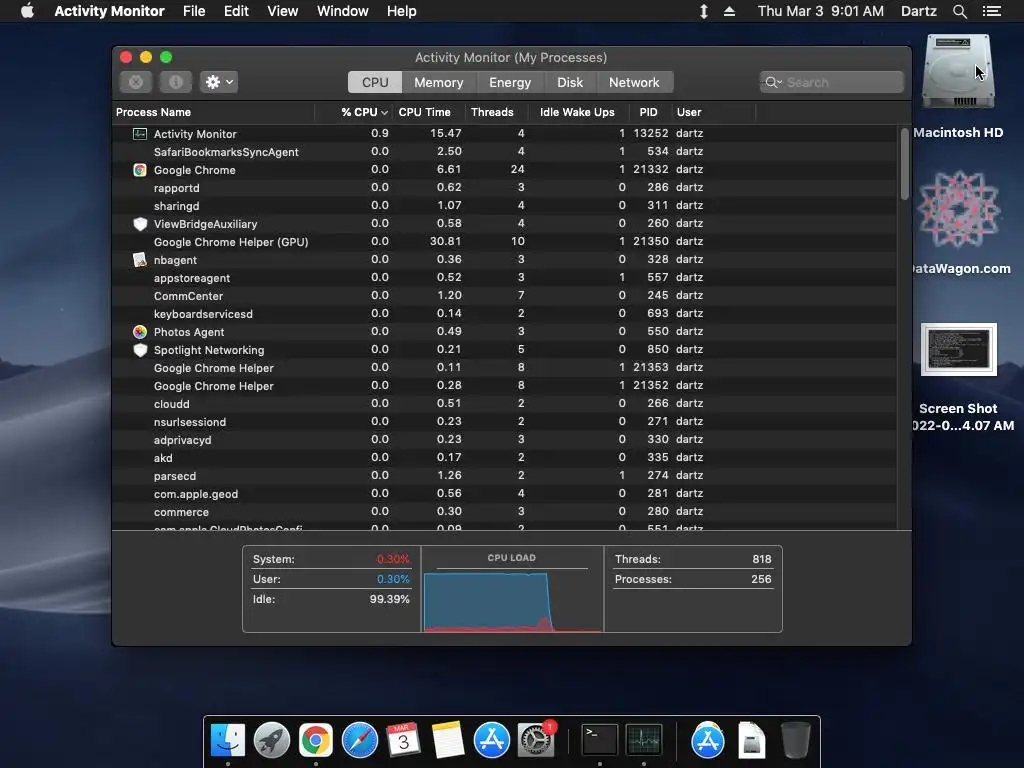The width and height of the screenshot is (1024, 768).
Task: Switch to the Energy tab
Action: pos(509,82)
